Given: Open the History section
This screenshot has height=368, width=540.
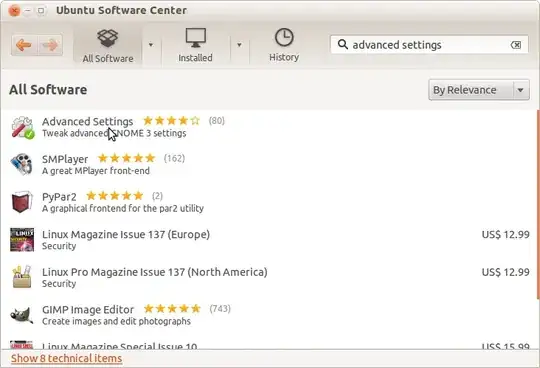Looking at the screenshot, I should (x=284, y=46).
